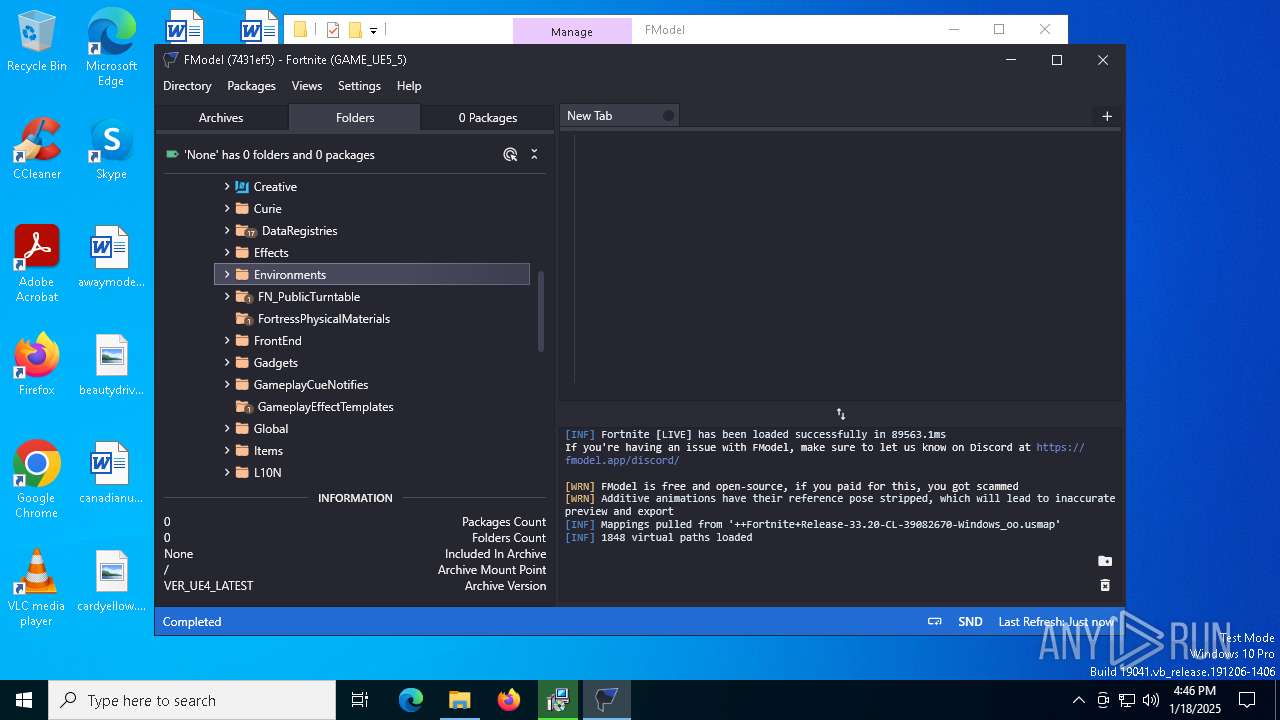This screenshot has height=720, width=1280.
Task: Click FModel icon in the taskbar
Action: [606, 700]
